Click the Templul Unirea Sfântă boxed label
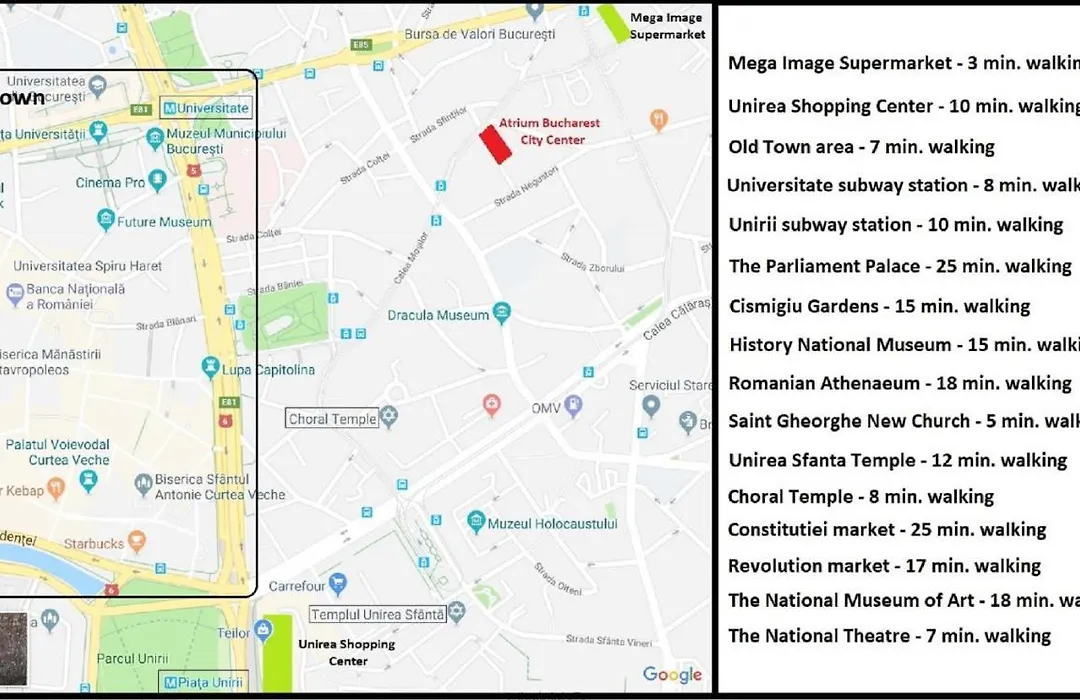 click(x=378, y=614)
